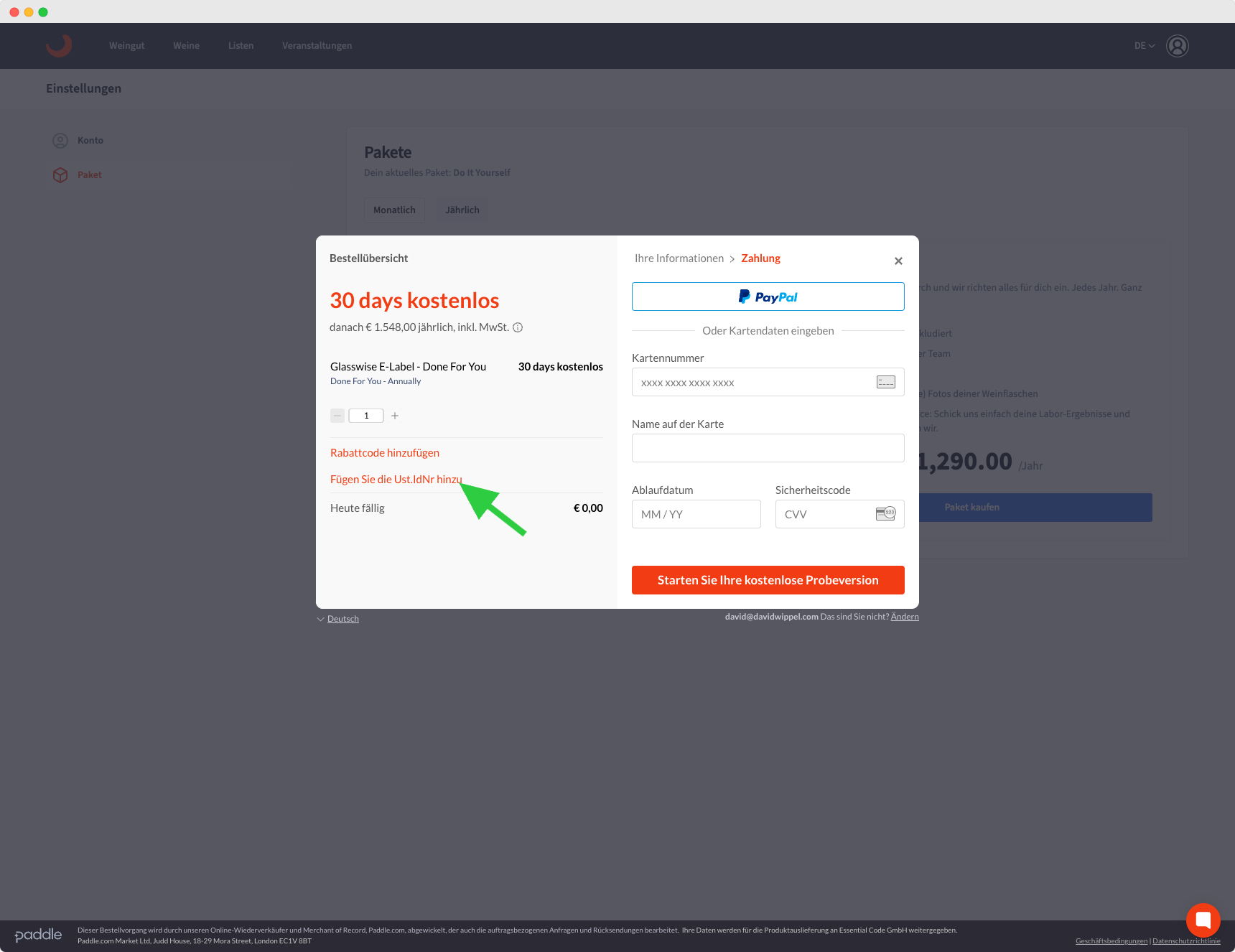This screenshot has width=1235, height=952.
Task: Click the Bestellübersicht heading
Action: point(369,258)
